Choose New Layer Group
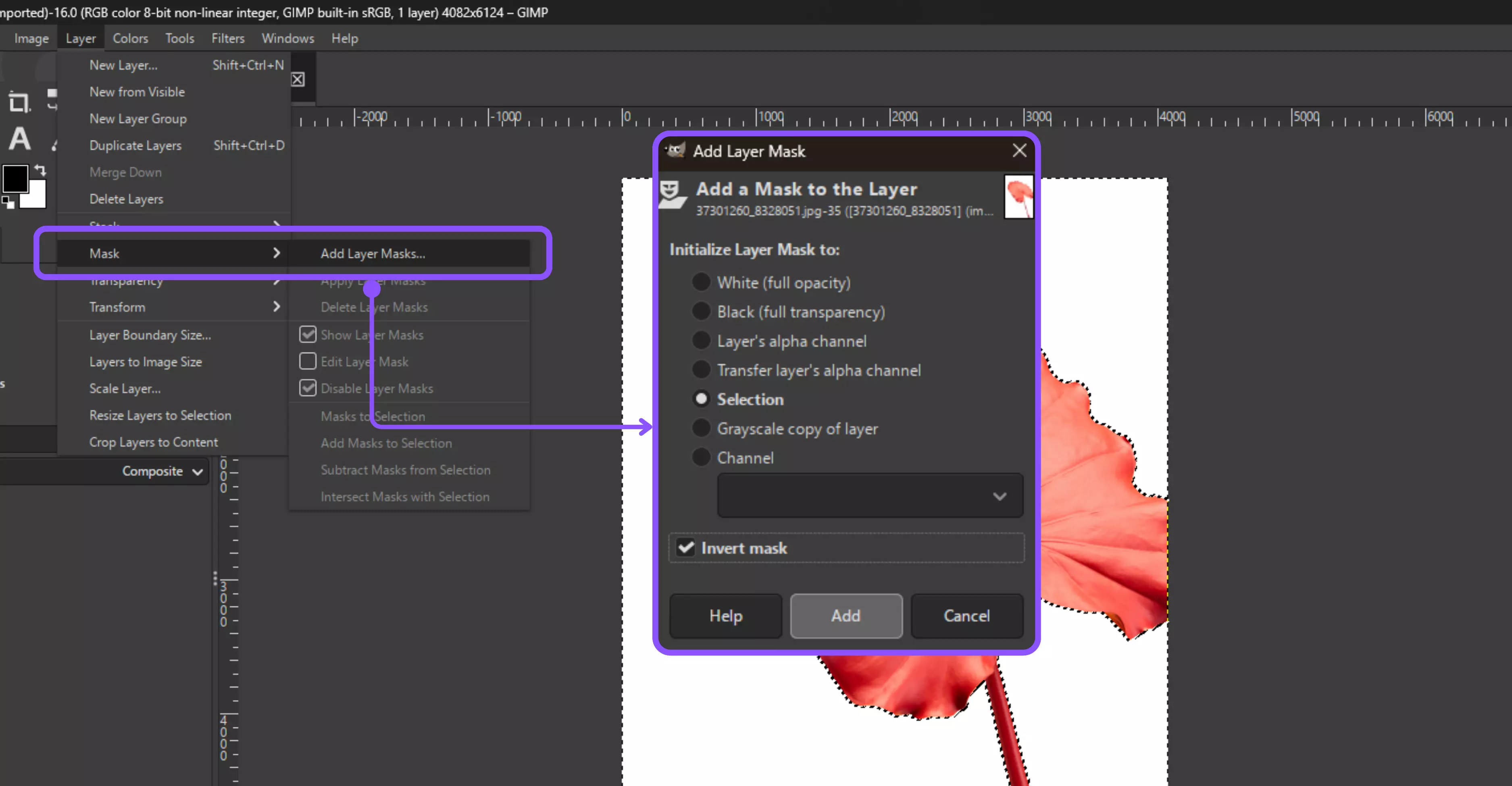 tap(174, 119)
